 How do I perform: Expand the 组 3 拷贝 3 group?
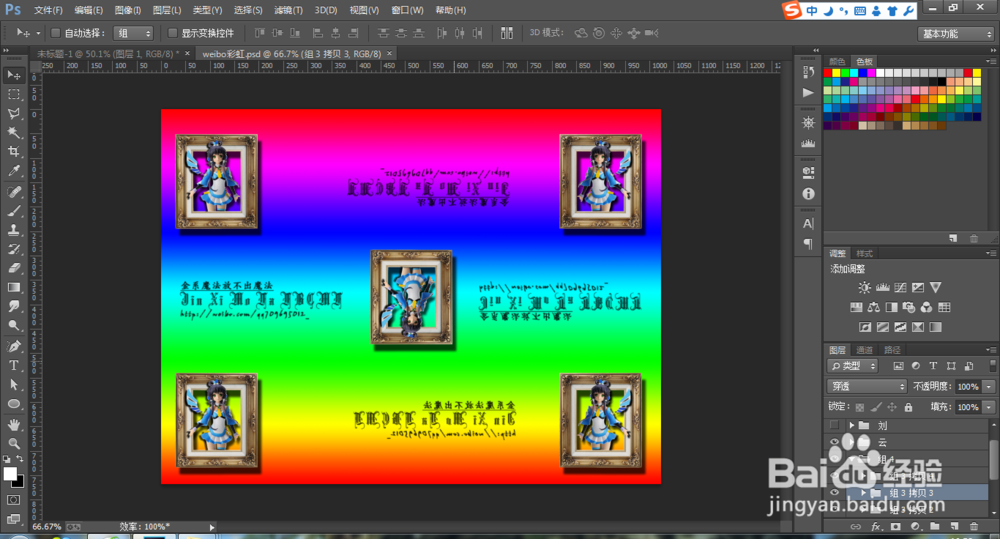862,493
